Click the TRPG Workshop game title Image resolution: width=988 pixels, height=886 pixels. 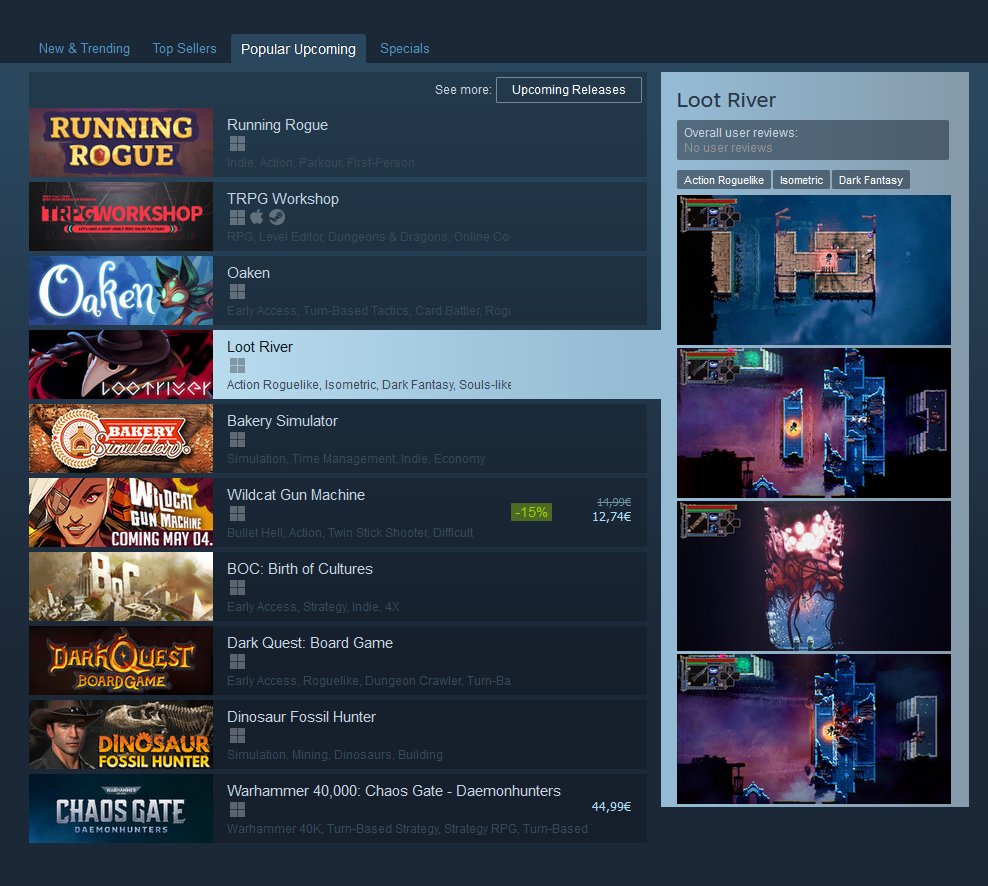click(283, 199)
